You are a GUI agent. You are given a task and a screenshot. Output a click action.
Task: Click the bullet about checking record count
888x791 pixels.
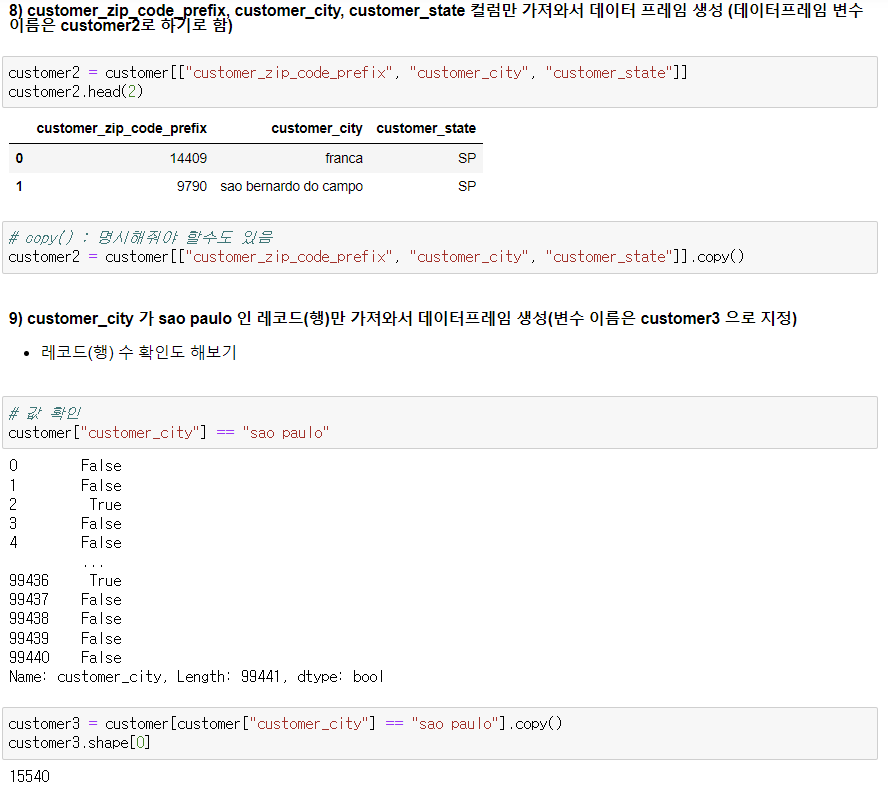(138, 352)
